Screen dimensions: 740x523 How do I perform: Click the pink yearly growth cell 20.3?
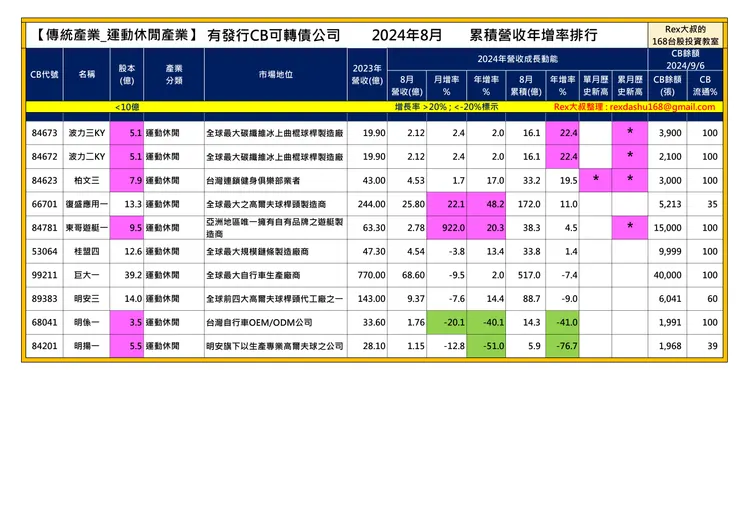click(486, 228)
